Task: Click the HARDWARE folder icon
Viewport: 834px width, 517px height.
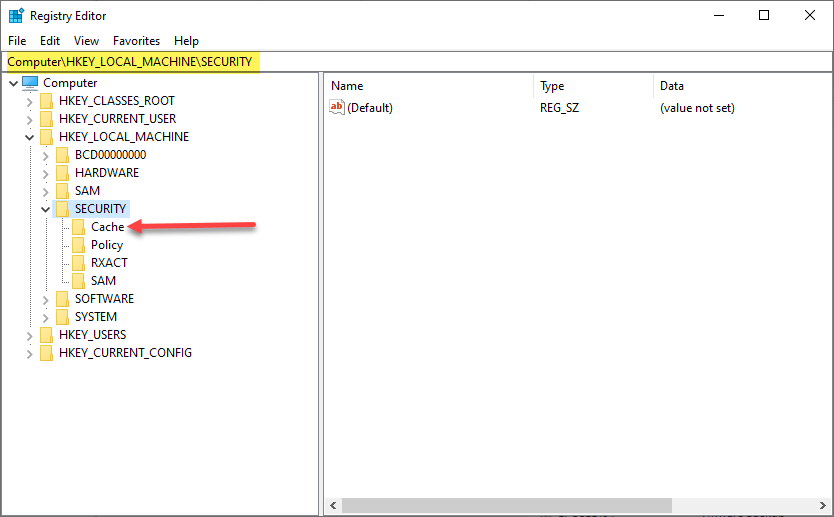Action: (x=63, y=173)
